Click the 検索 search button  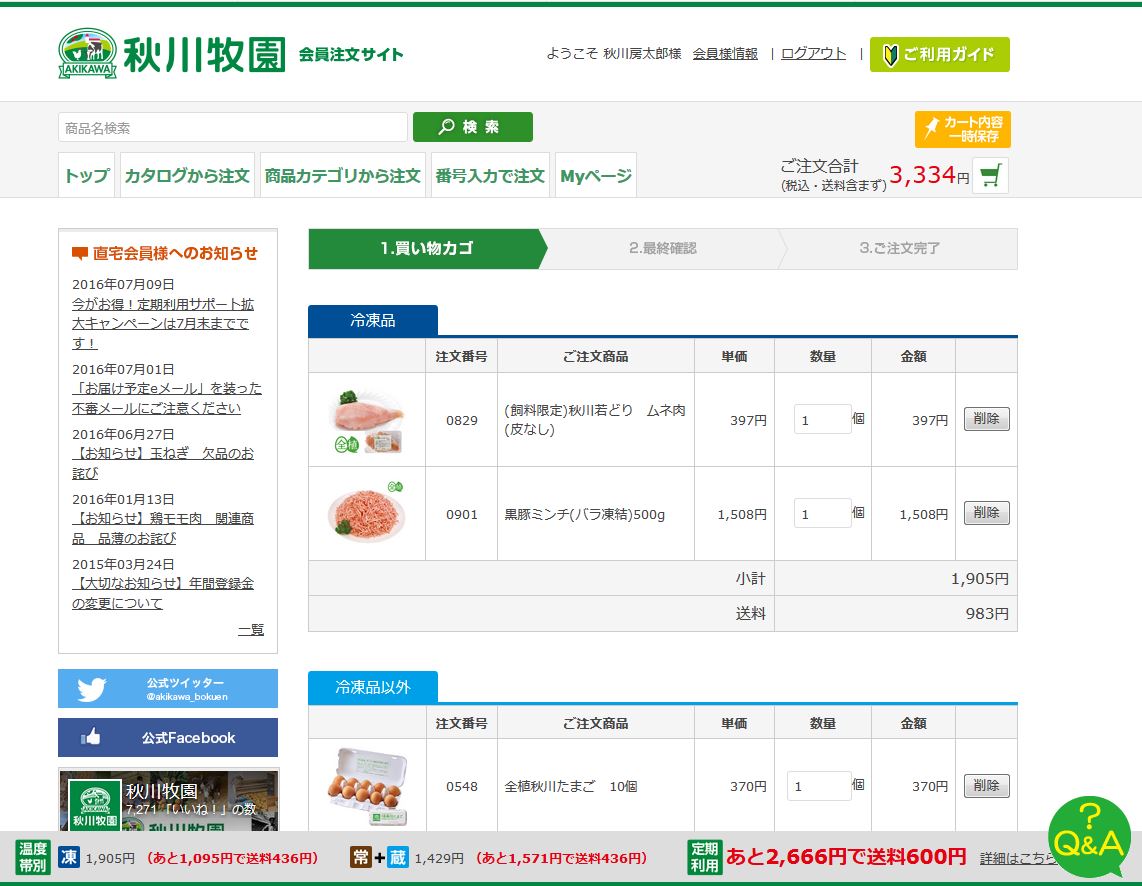click(x=473, y=127)
